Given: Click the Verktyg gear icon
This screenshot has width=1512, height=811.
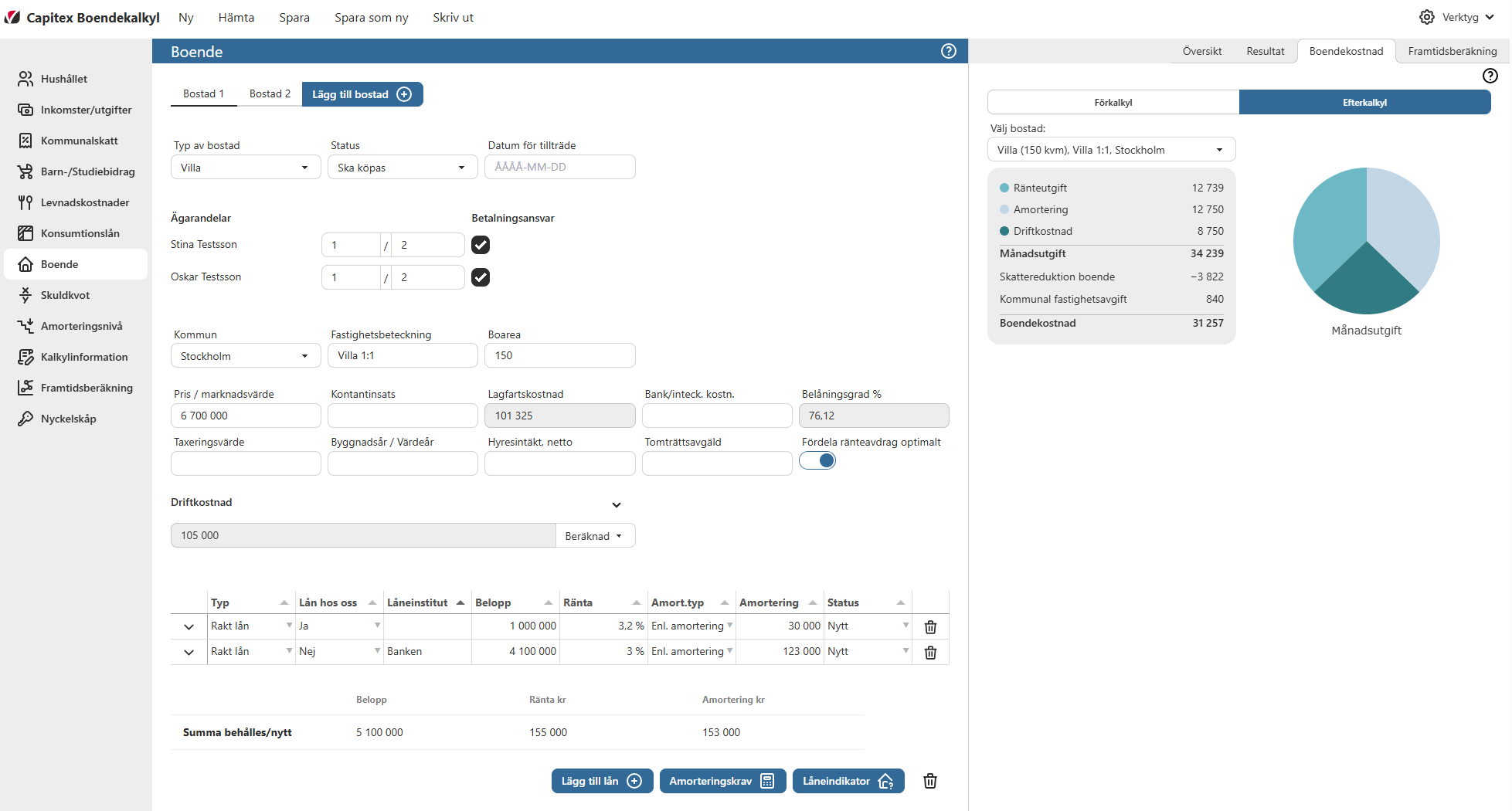Looking at the screenshot, I should 1426,17.
